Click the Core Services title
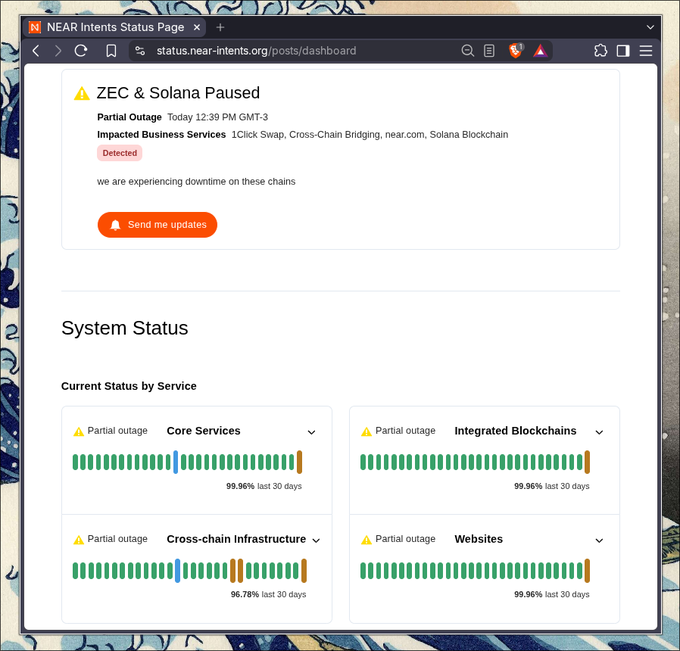The height and width of the screenshot is (651, 680). tap(203, 431)
